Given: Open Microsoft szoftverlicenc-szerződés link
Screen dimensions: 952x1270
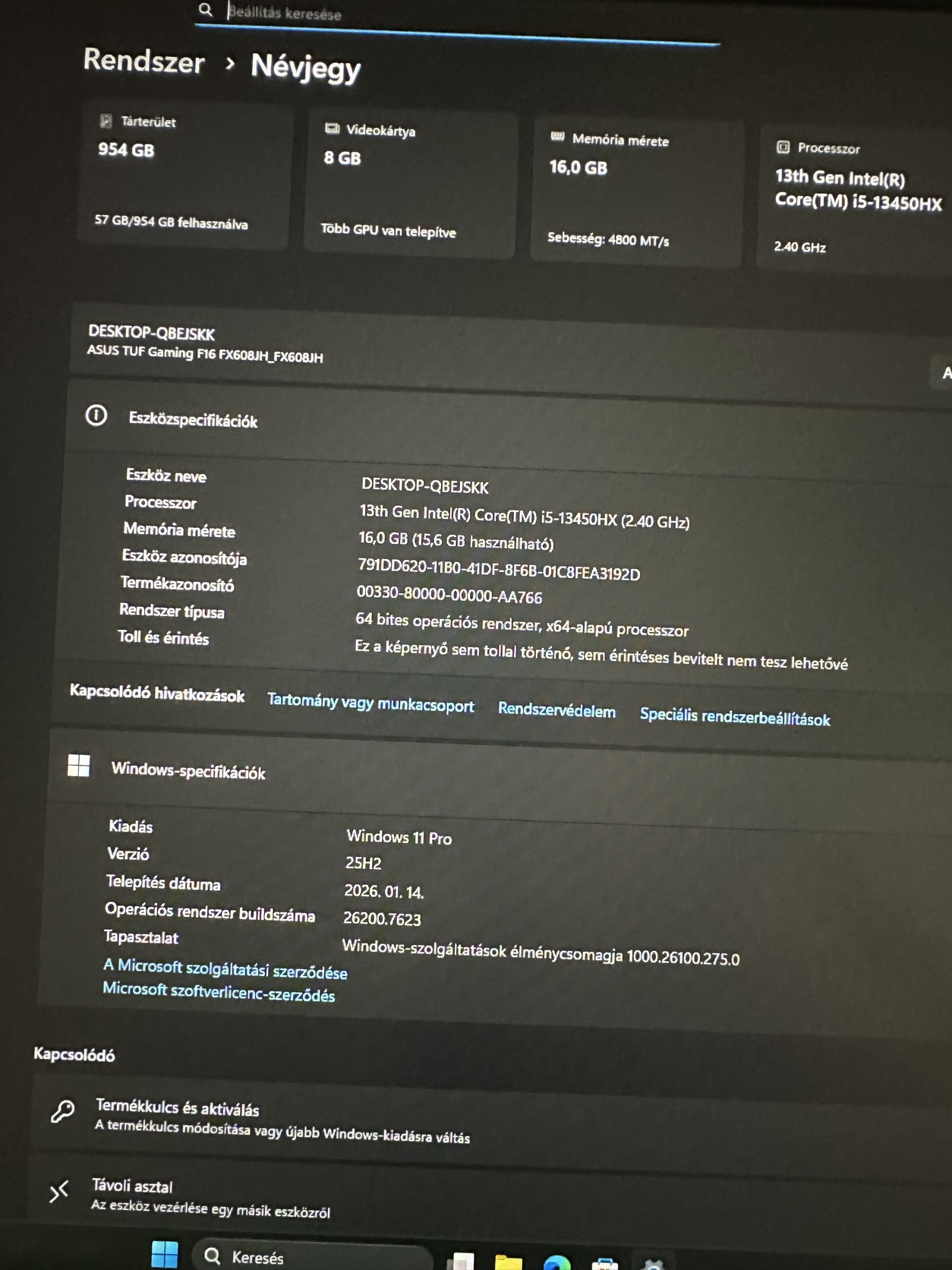Looking at the screenshot, I should (x=219, y=992).
